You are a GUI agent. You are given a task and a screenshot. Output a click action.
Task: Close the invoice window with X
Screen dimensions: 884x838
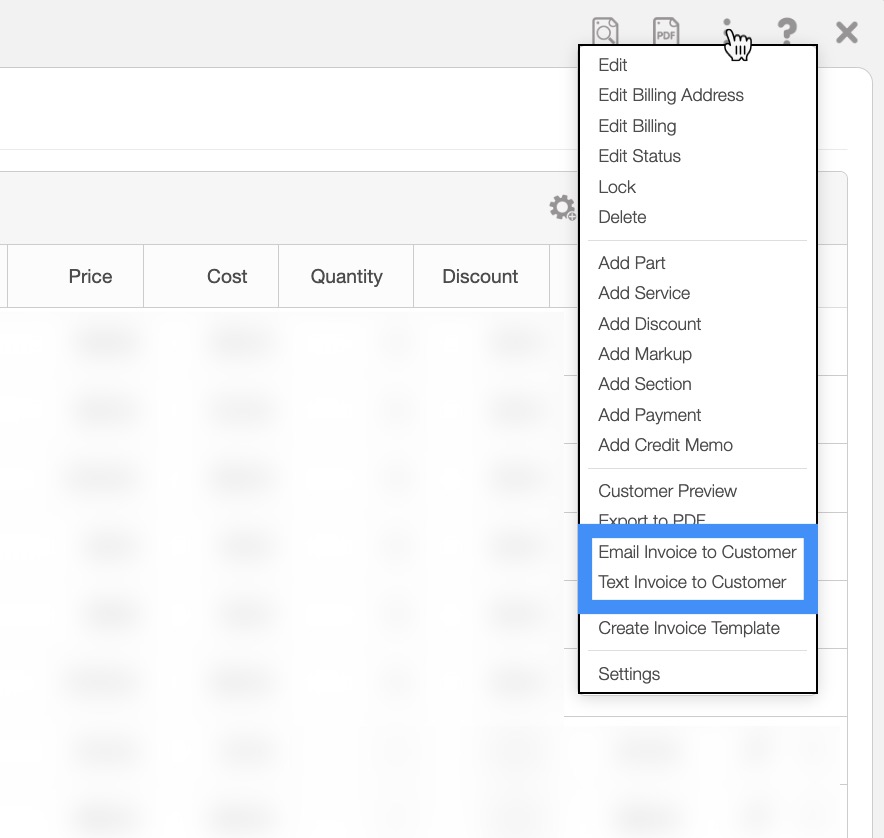pyautogui.click(x=847, y=32)
